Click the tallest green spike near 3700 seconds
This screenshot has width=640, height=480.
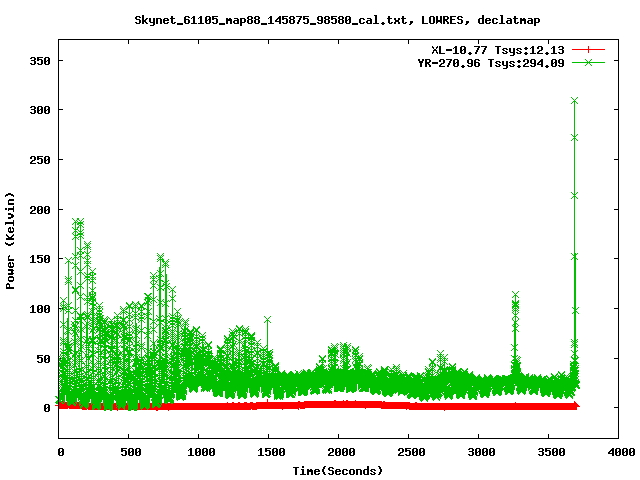(x=574, y=101)
